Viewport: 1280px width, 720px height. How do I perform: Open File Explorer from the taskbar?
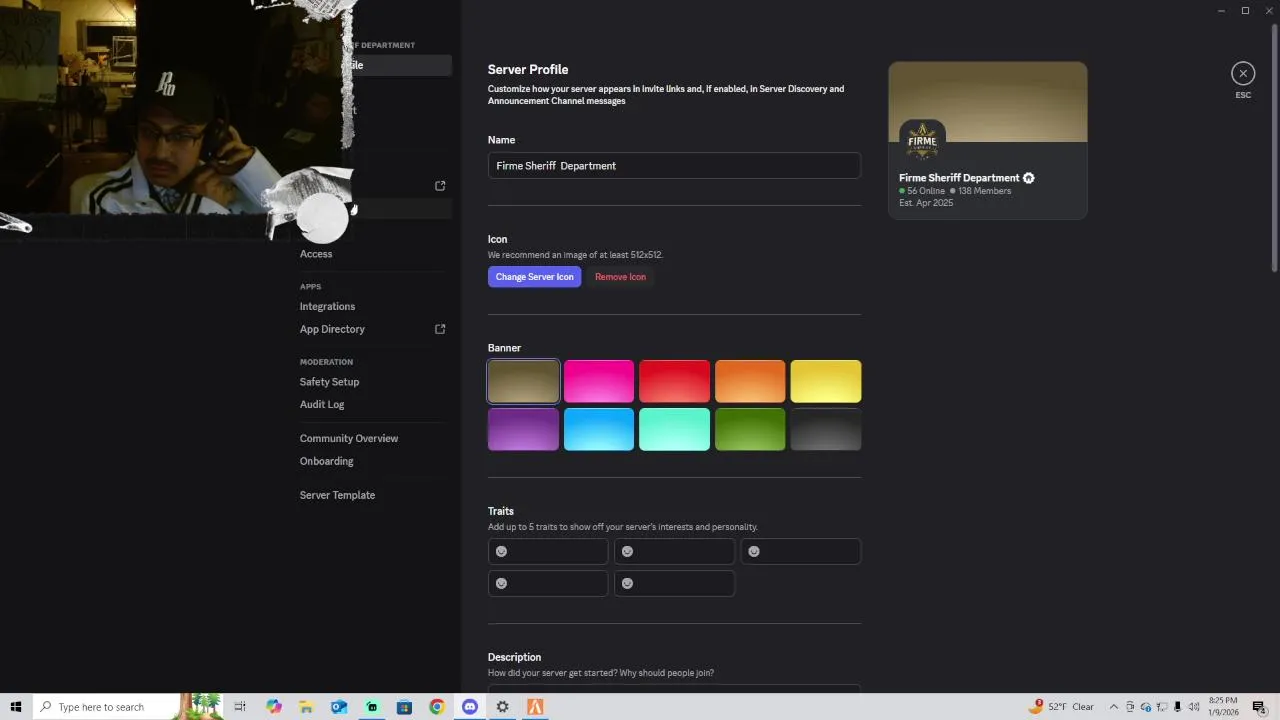coord(306,707)
